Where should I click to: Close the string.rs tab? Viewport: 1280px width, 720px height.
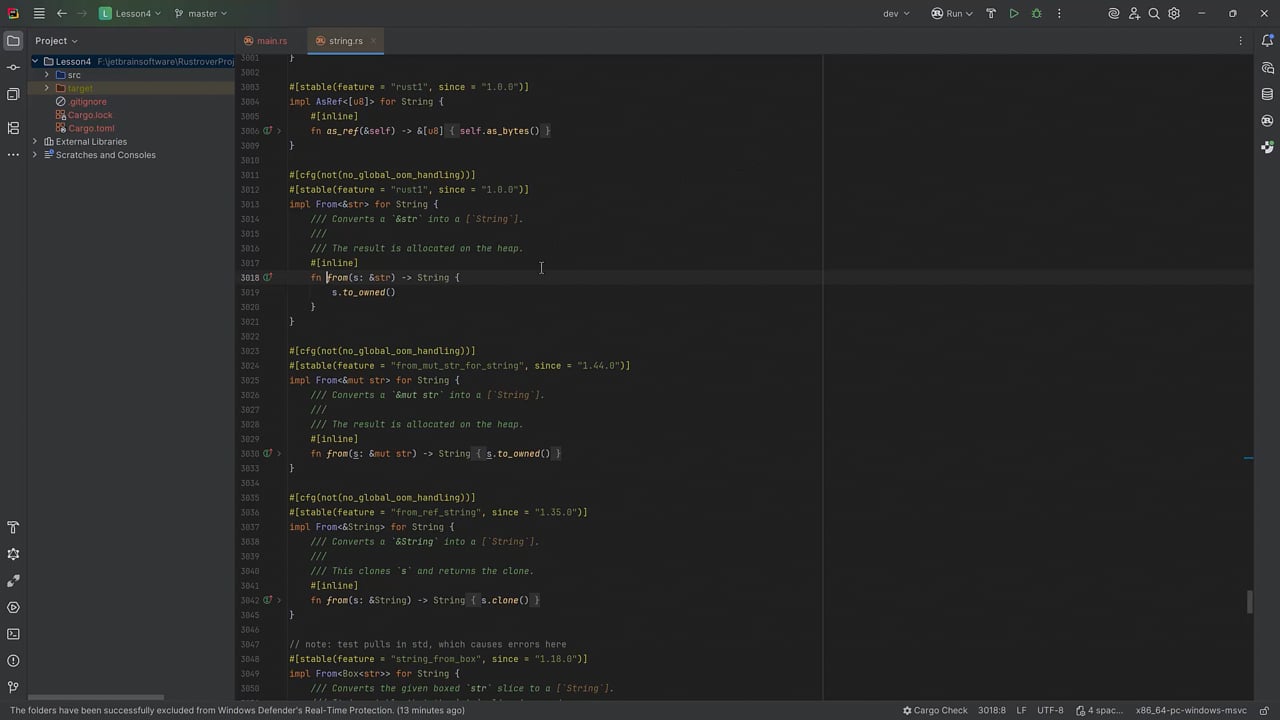tap(373, 41)
